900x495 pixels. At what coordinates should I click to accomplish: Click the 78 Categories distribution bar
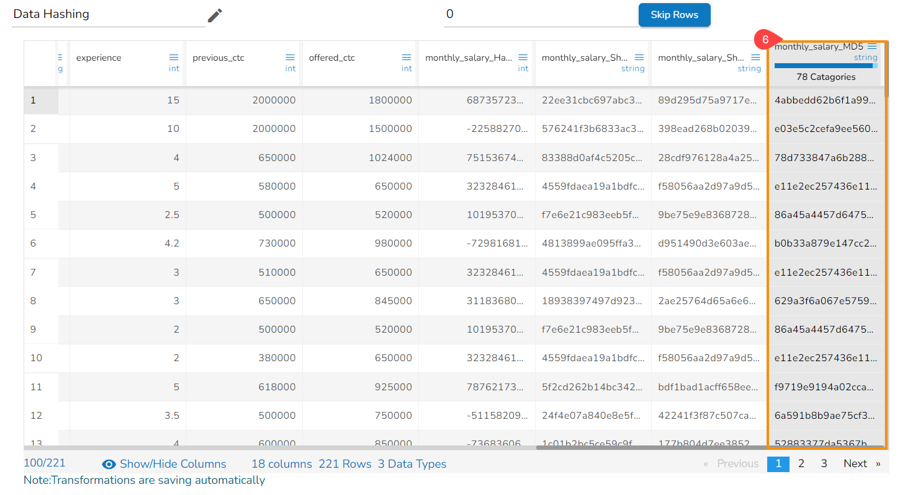(x=825, y=66)
